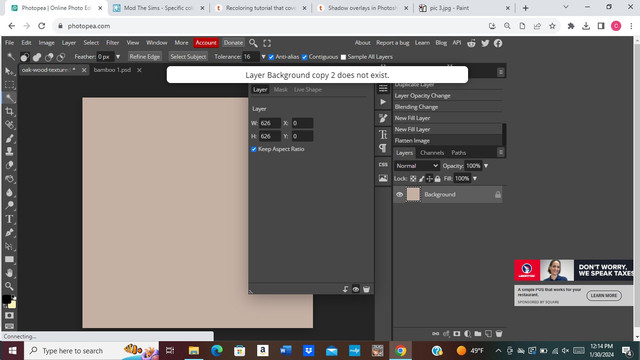Select the Spot Healing Brush tool

click(9, 125)
